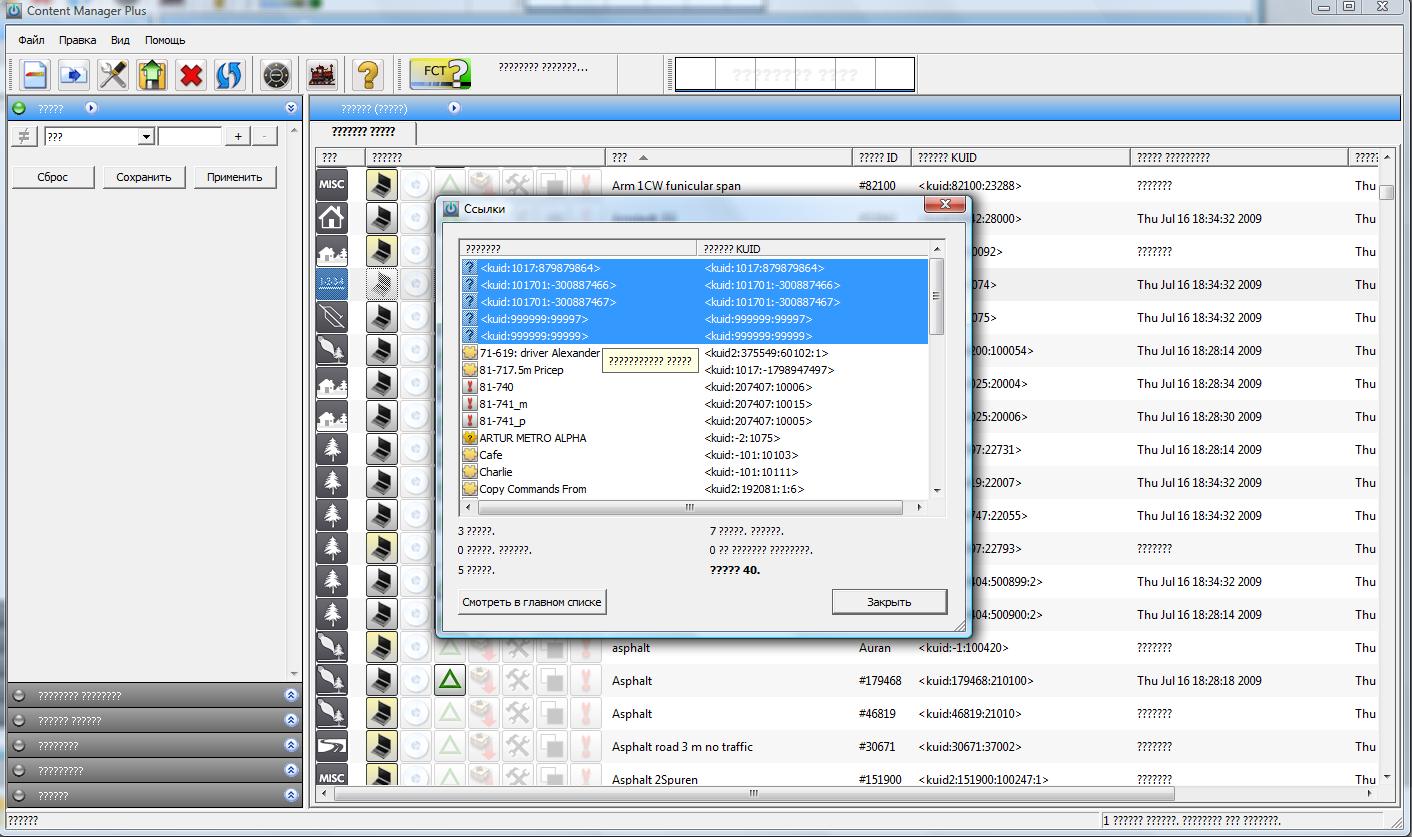Open the filter type combo box dropdown
1412x837 pixels.
(x=146, y=136)
